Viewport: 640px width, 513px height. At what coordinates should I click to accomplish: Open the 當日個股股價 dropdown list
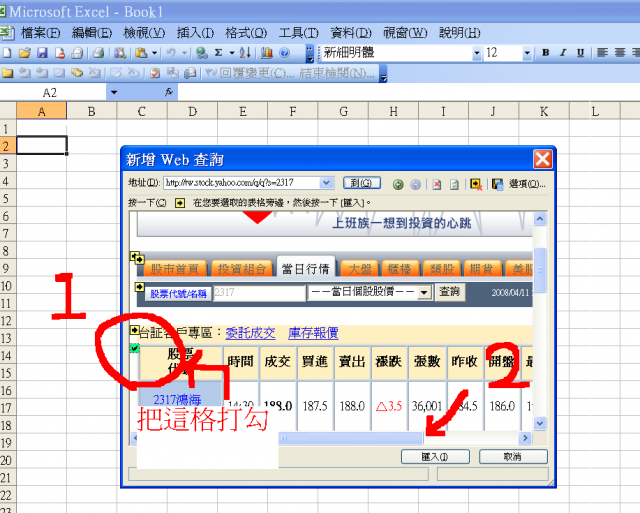[424, 293]
